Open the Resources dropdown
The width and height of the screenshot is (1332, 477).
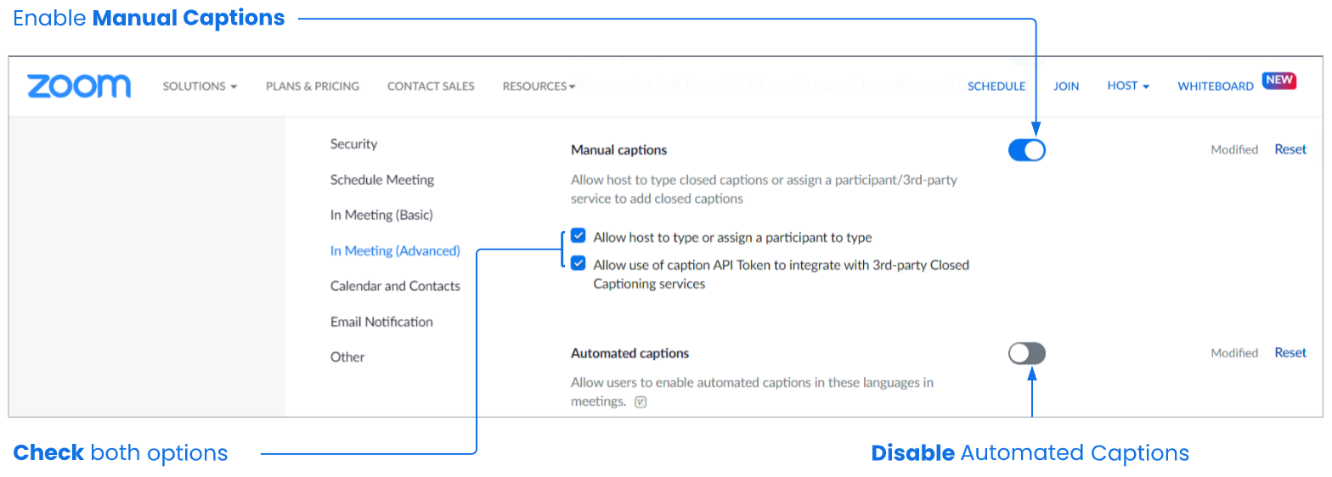point(538,87)
